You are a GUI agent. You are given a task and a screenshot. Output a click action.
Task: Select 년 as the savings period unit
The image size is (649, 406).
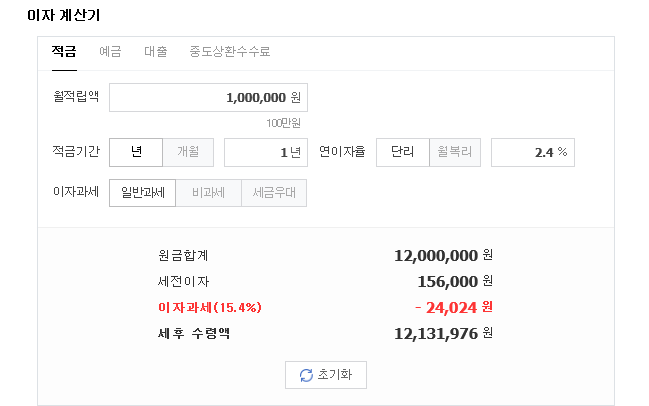pyautogui.click(x=136, y=152)
